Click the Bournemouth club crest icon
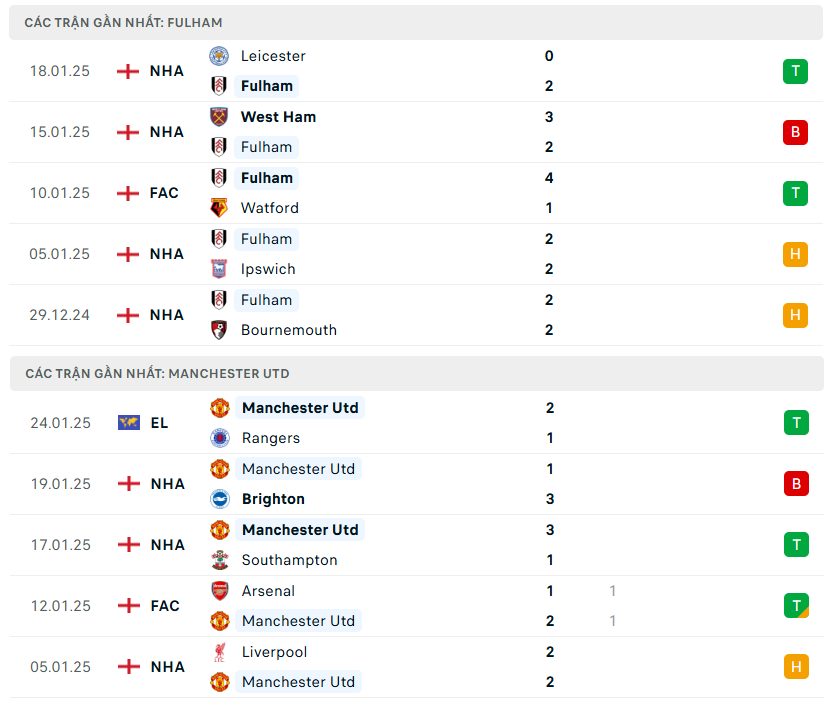Viewport: 830px width, 709px height. pos(218,330)
